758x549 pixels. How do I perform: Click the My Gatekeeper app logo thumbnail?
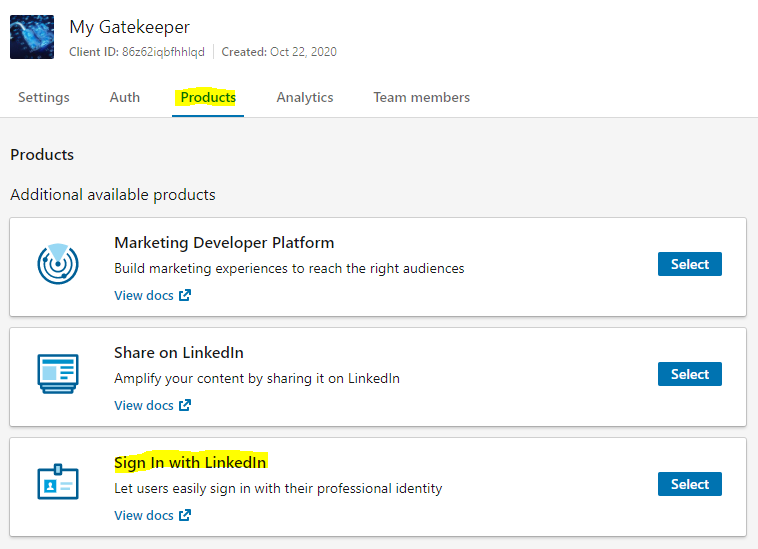(32, 37)
